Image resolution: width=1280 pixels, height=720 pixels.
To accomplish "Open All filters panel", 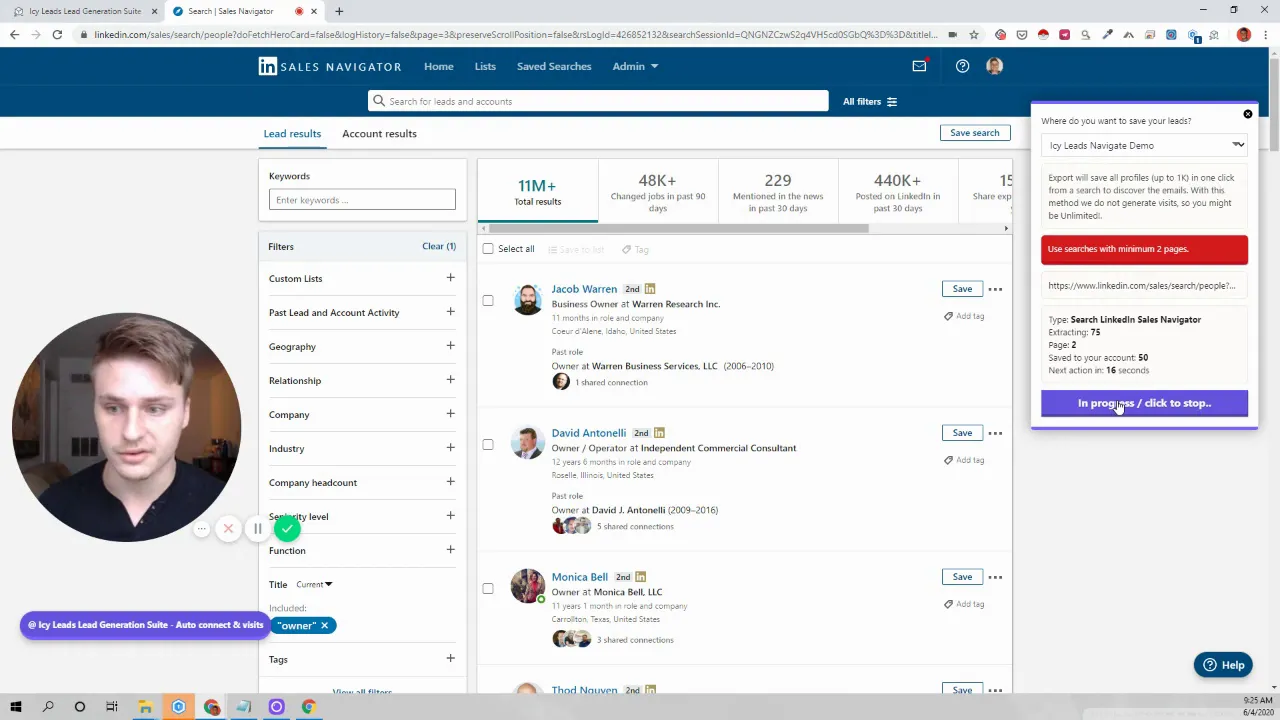I will [x=870, y=102].
